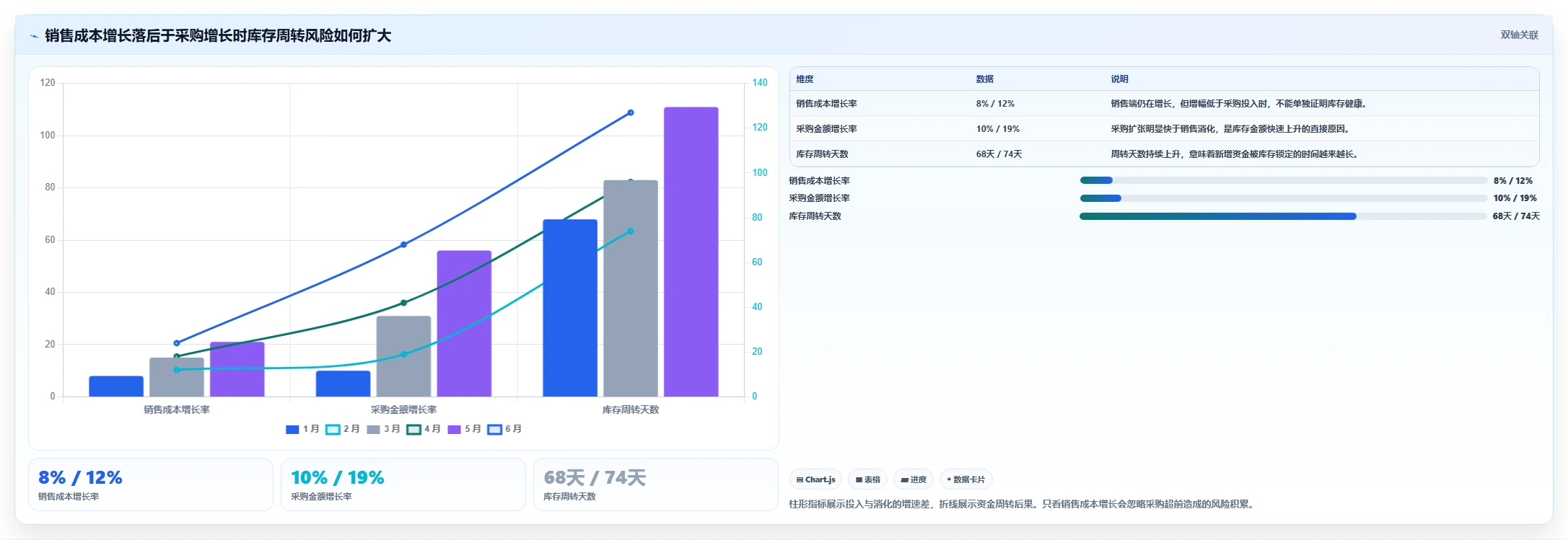
Task: Click the purple 5月 bar for 销售成本增长率
Action: (237, 369)
